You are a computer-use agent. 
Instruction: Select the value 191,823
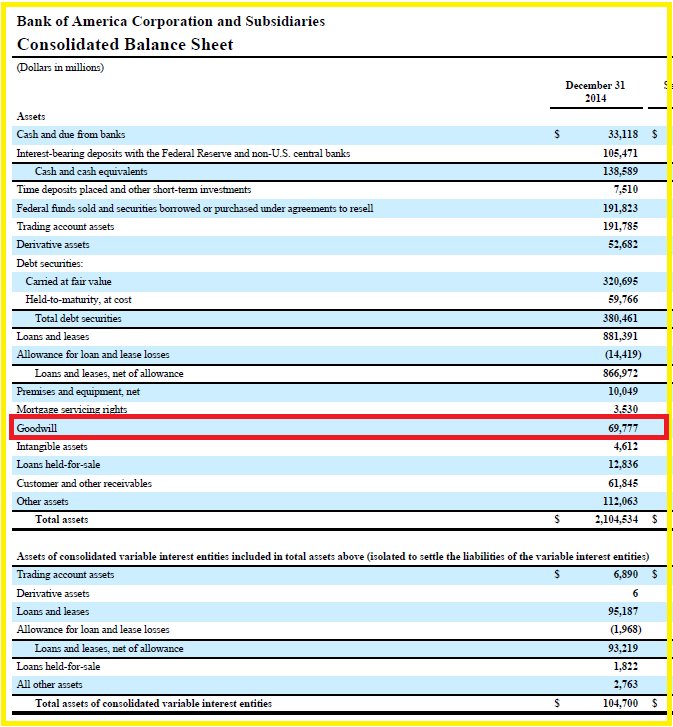(620, 209)
